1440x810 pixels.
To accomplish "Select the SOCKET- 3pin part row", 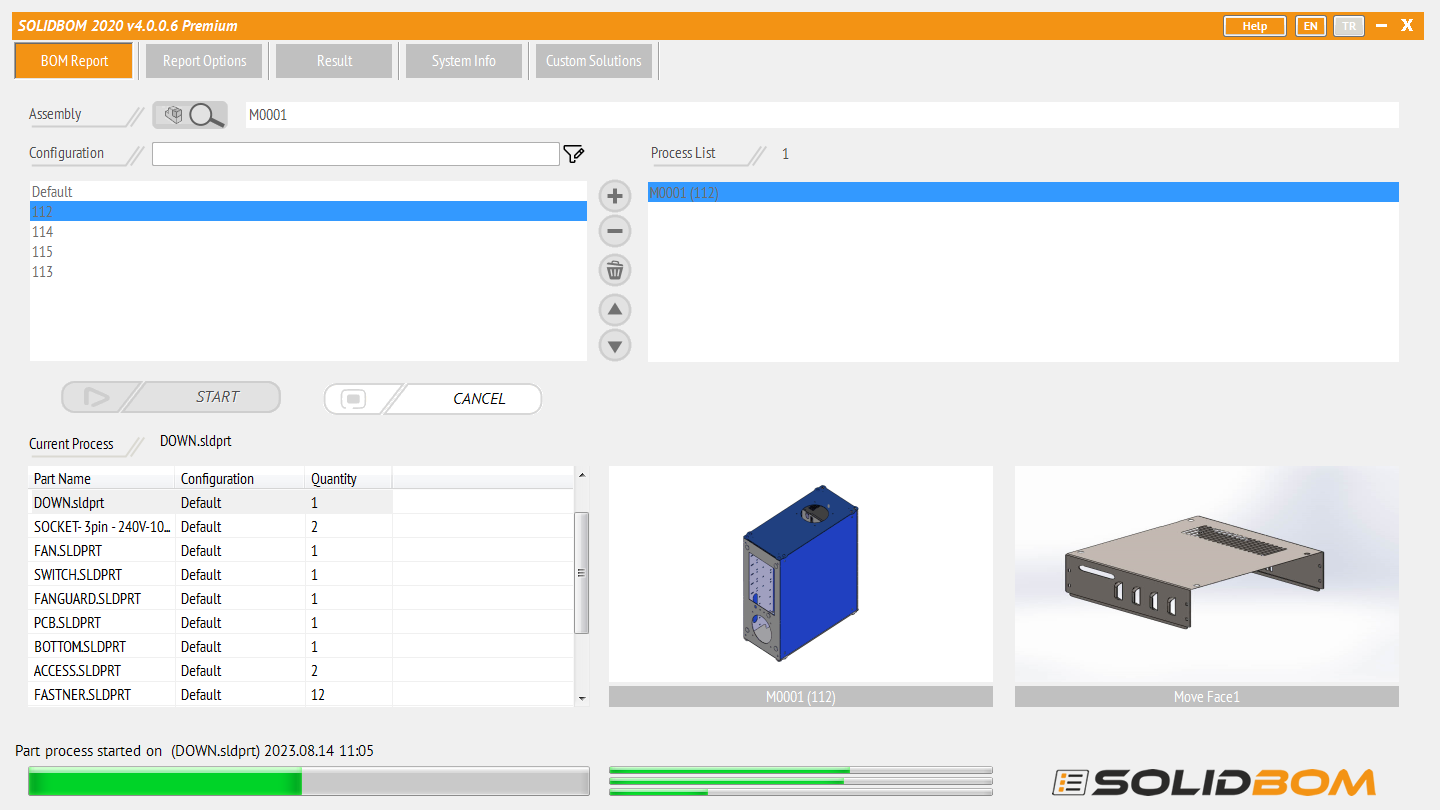I will point(301,527).
